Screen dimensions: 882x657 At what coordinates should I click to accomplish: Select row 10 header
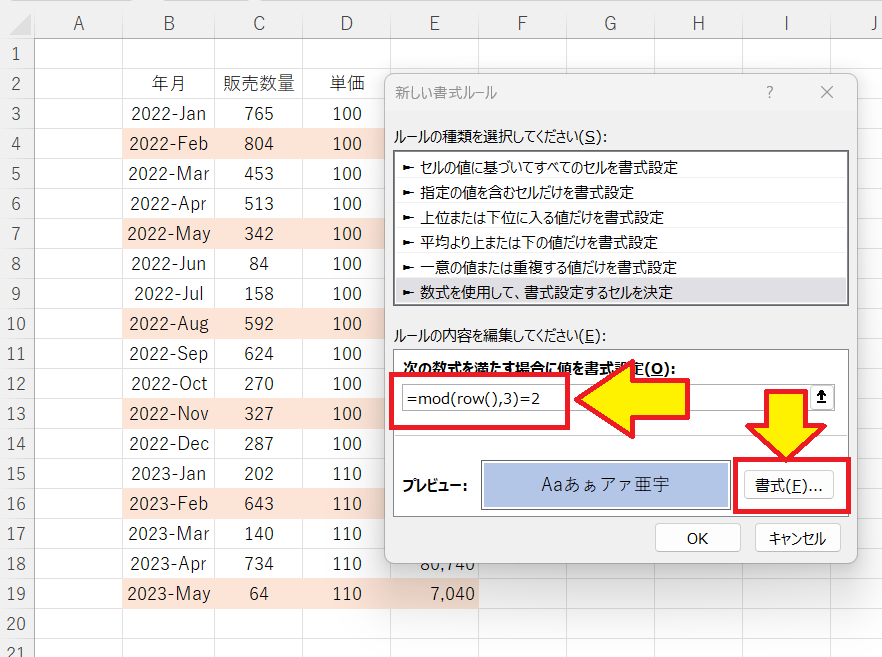coord(16,324)
